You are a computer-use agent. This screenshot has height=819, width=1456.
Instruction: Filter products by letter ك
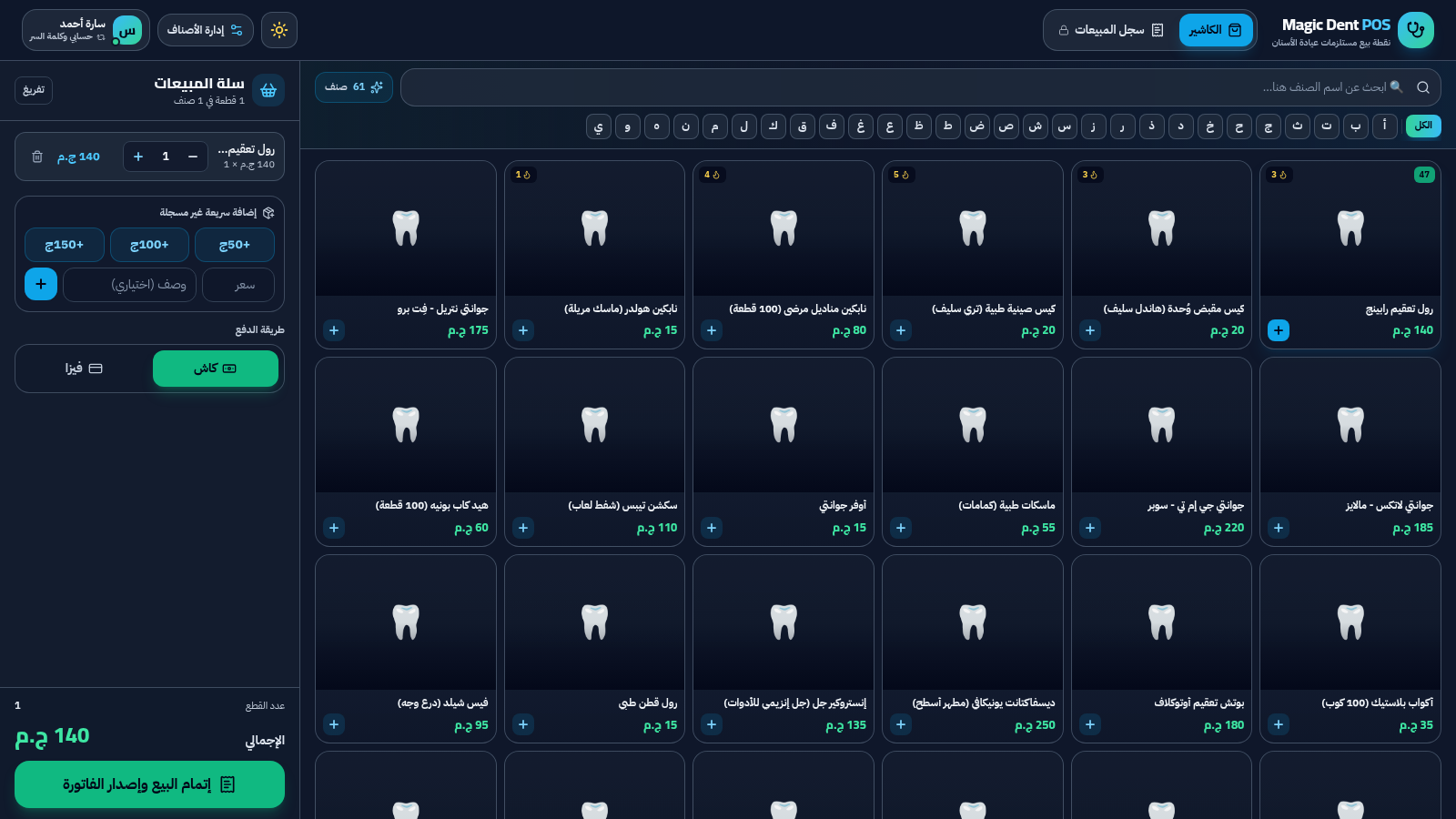(773, 126)
